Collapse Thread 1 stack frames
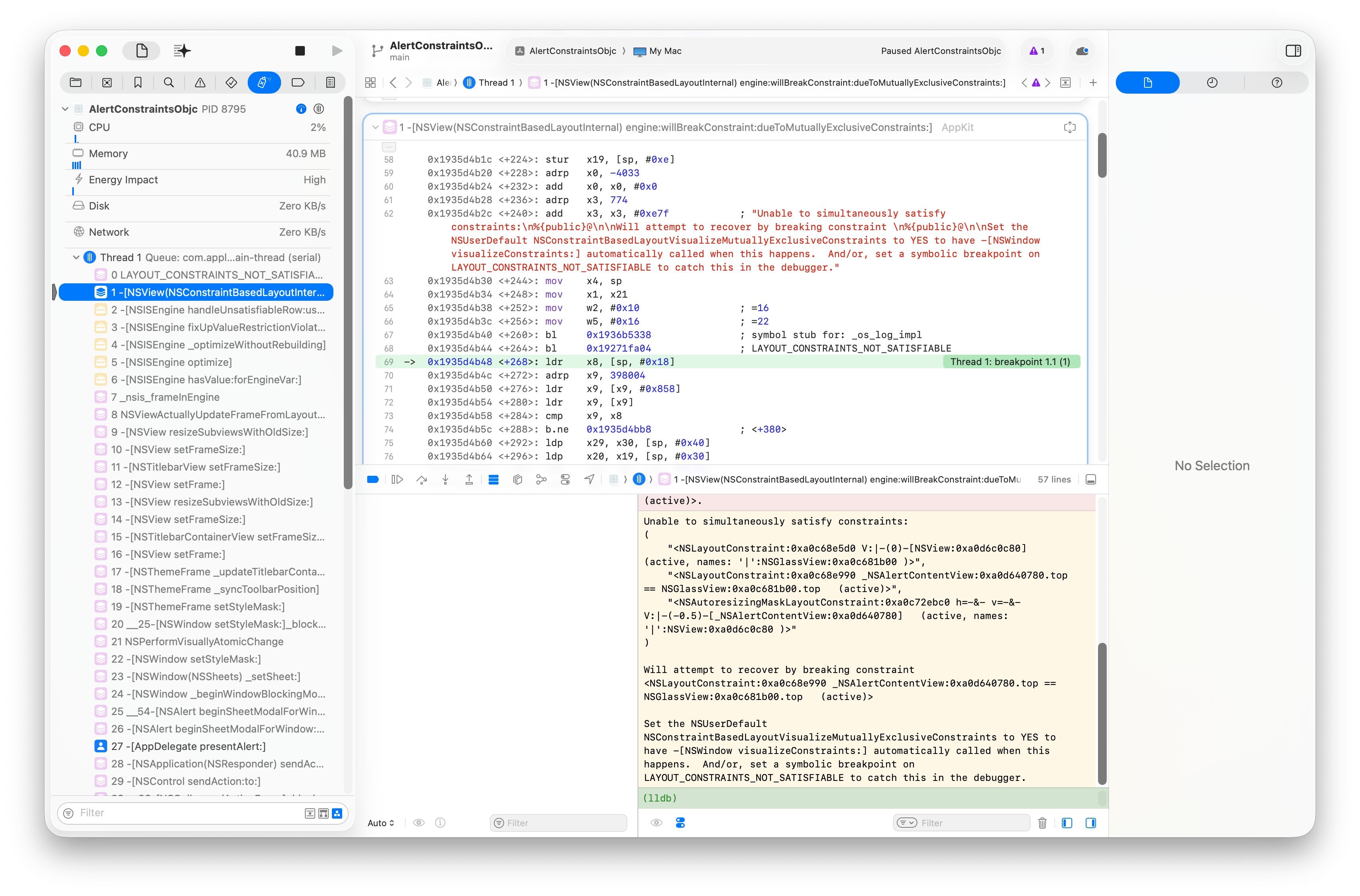 (76, 258)
